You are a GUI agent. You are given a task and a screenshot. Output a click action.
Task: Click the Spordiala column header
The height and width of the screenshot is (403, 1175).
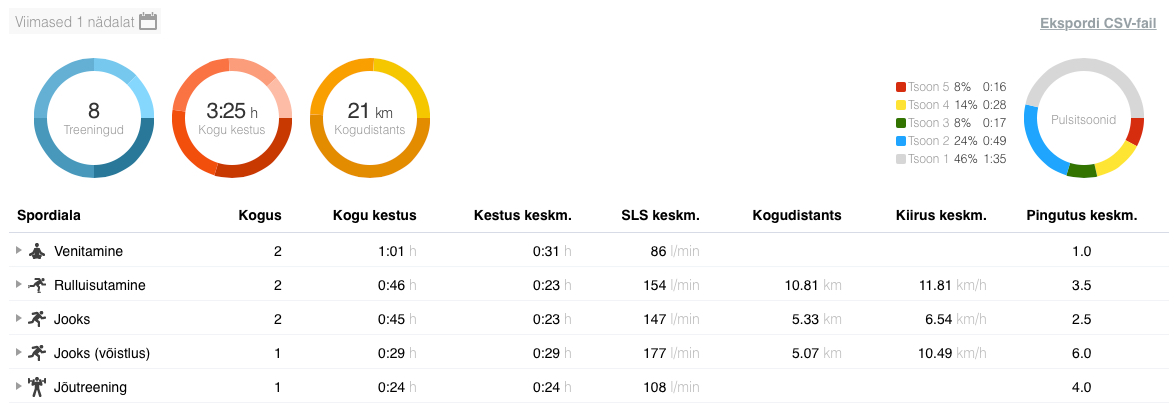pyautogui.click(x=49, y=215)
